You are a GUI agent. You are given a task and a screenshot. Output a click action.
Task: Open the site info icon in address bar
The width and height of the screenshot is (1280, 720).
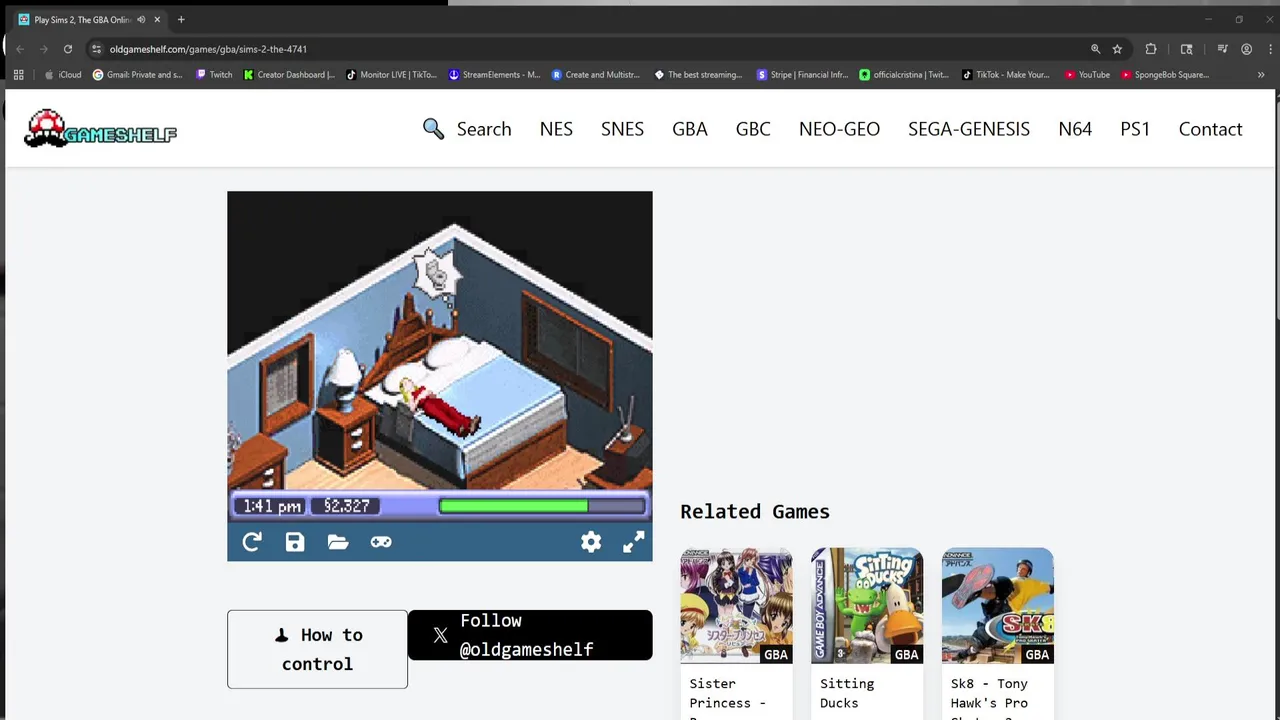[96, 49]
